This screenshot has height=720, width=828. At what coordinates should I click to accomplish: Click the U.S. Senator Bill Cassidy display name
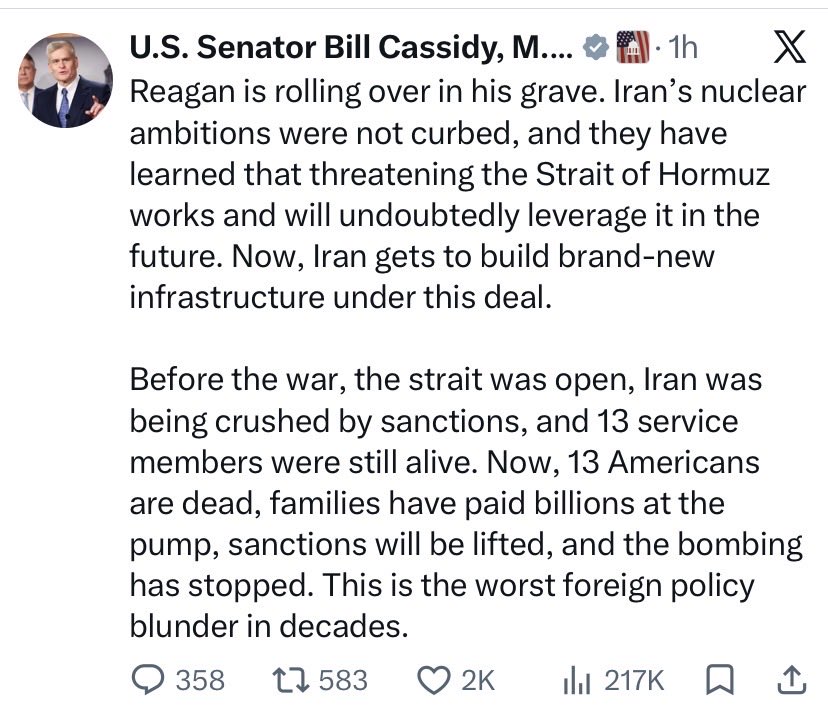351,48
